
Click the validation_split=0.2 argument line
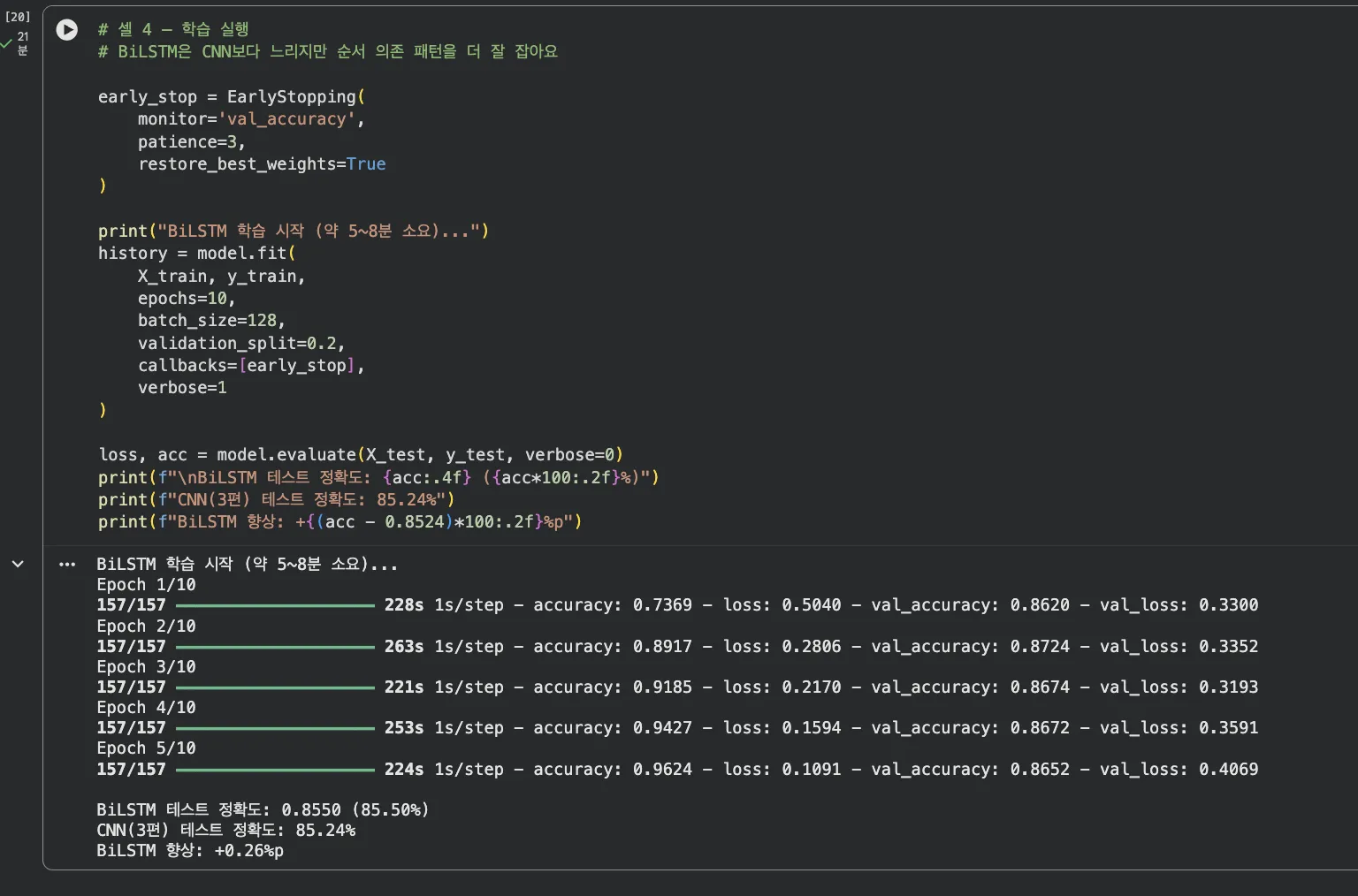coord(241,343)
